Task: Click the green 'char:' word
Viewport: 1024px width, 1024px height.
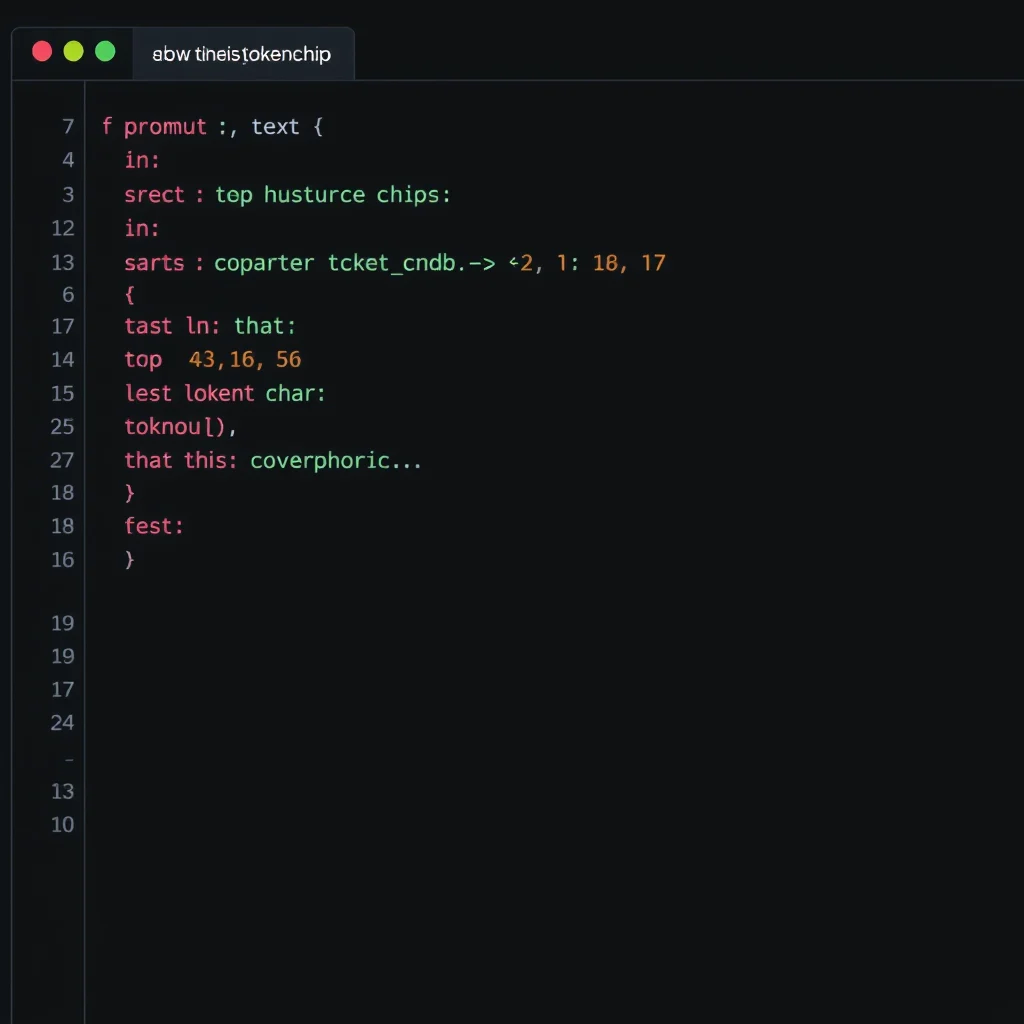Action: tap(295, 393)
